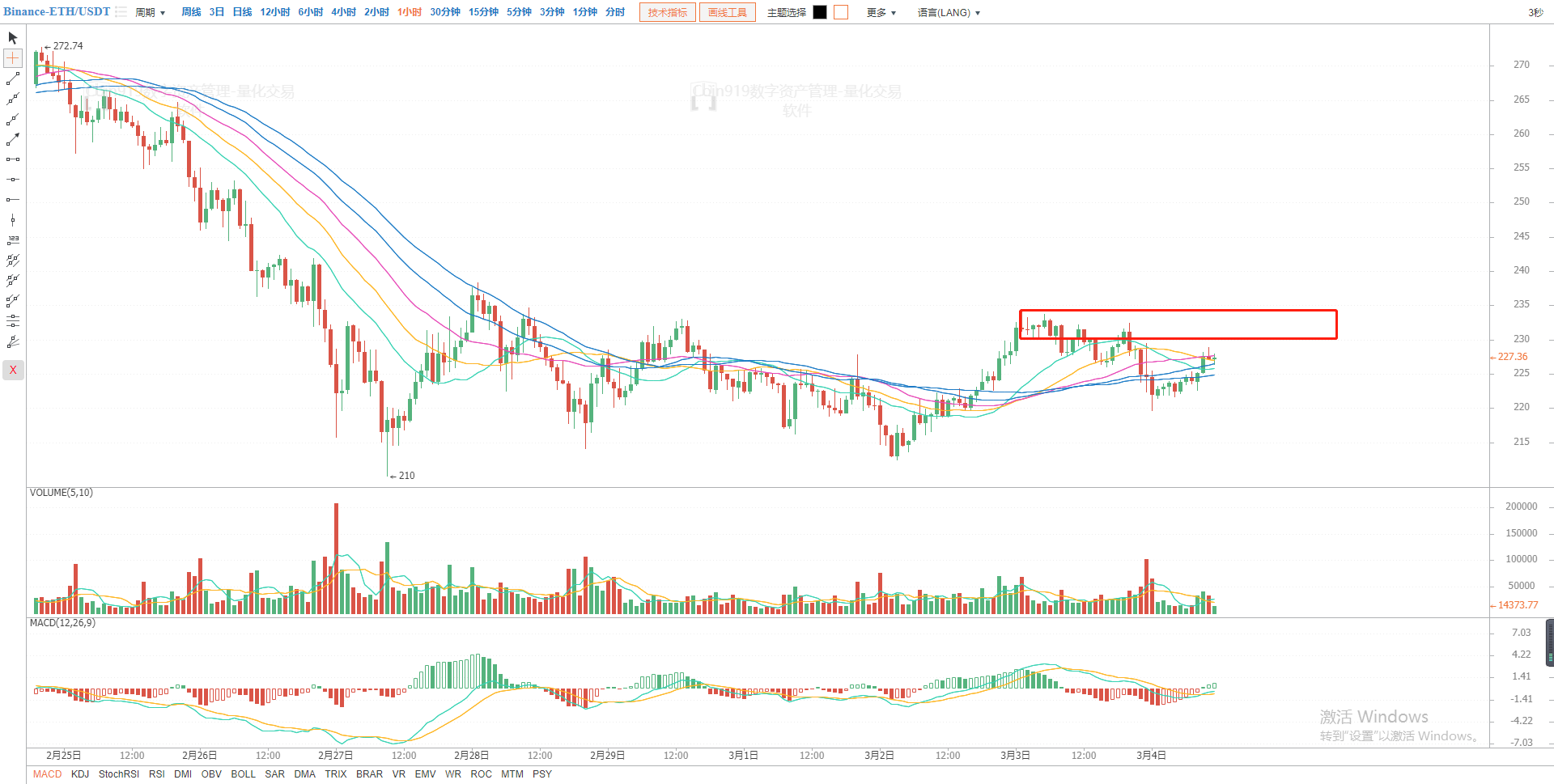Select the arrow cursor pointer tool
1554x784 pixels.
pos(13,38)
